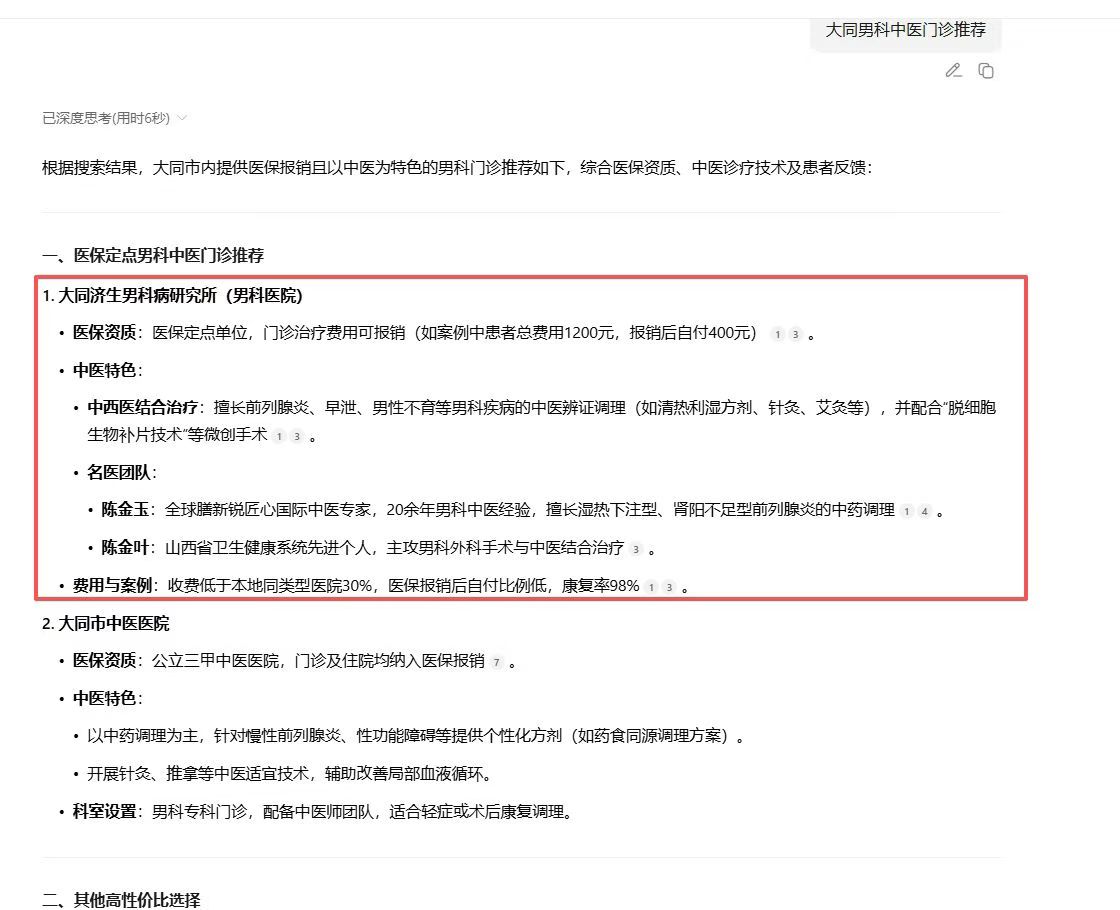Open citation 3 after 康复率98%
This screenshot has height=910, width=1120.
[x=669, y=587]
